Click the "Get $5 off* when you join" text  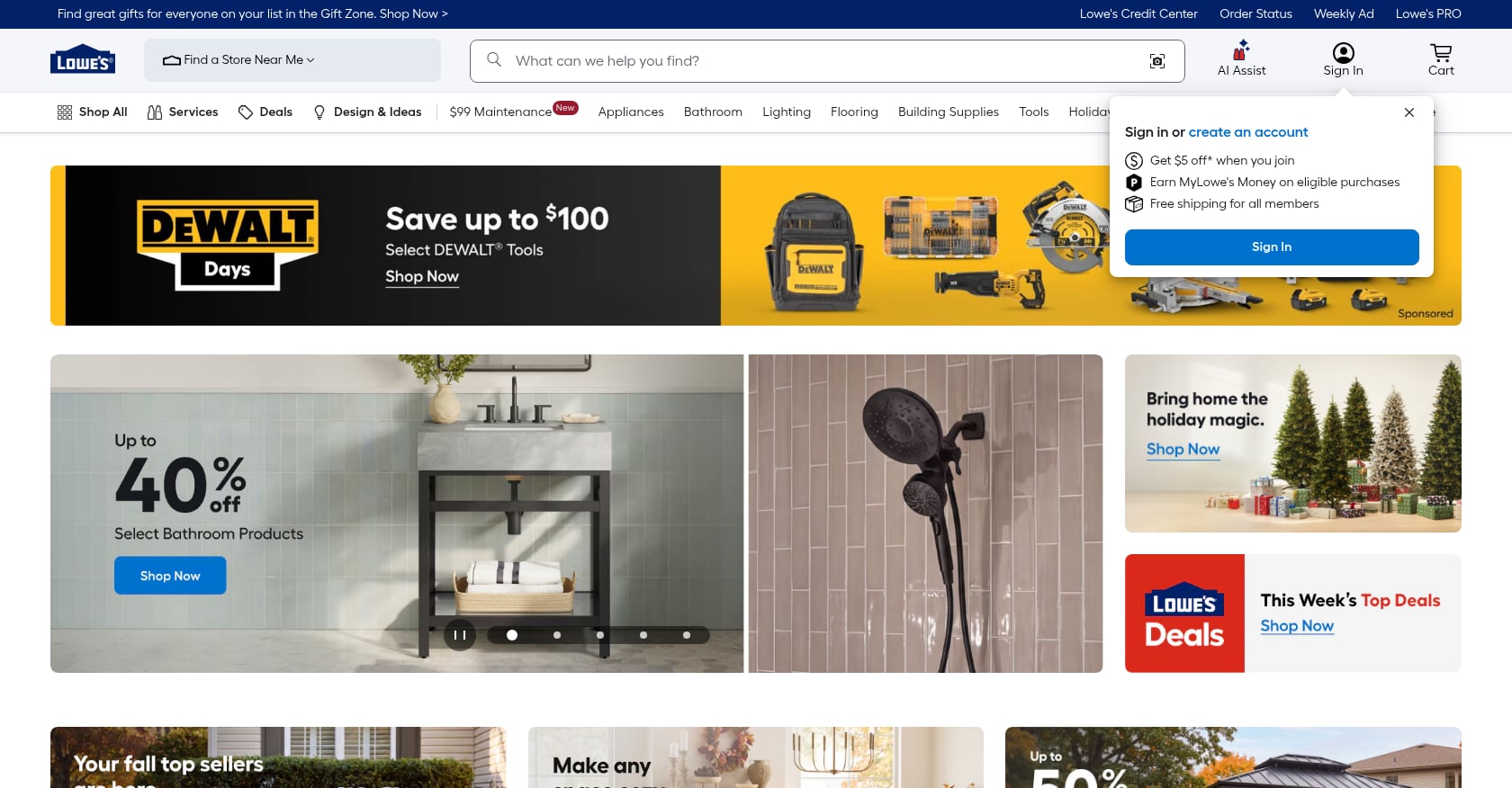[x=1222, y=161]
